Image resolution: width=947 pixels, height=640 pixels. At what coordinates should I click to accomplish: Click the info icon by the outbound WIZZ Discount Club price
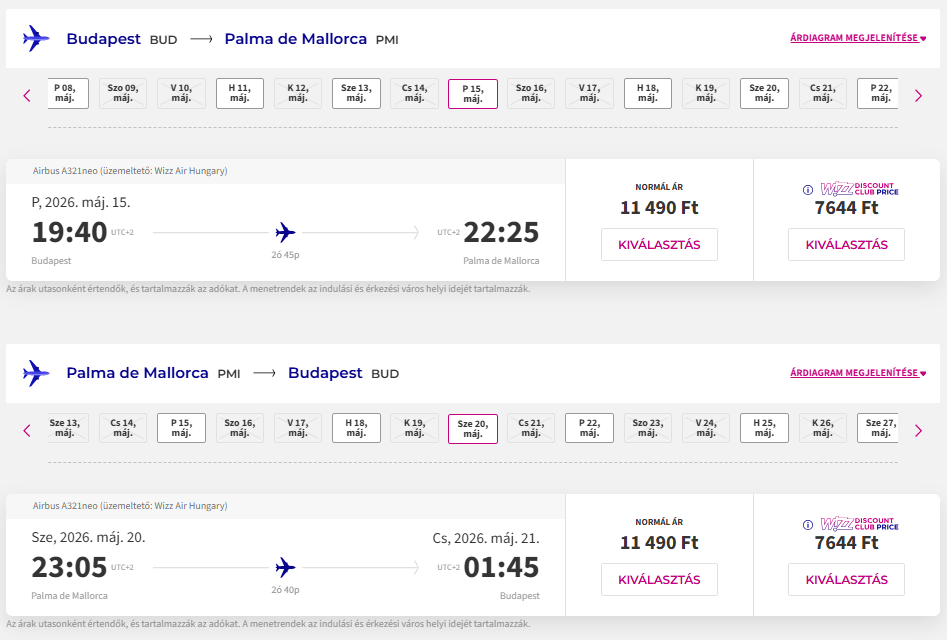coord(808,189)
